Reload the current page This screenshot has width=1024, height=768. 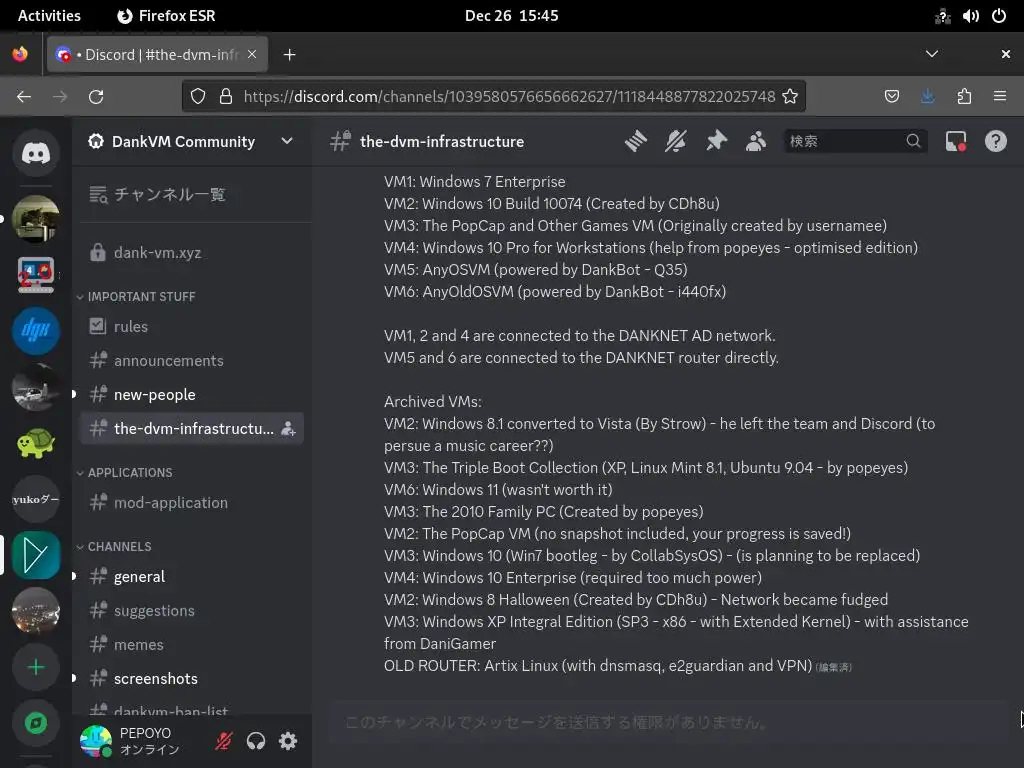96,97
